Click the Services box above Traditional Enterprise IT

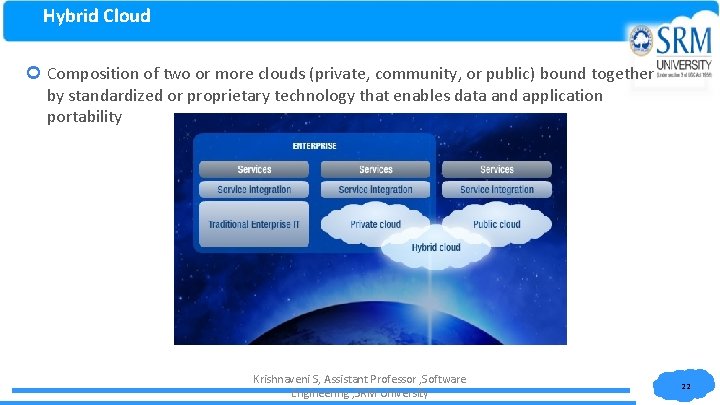click(x=254, y=169)
